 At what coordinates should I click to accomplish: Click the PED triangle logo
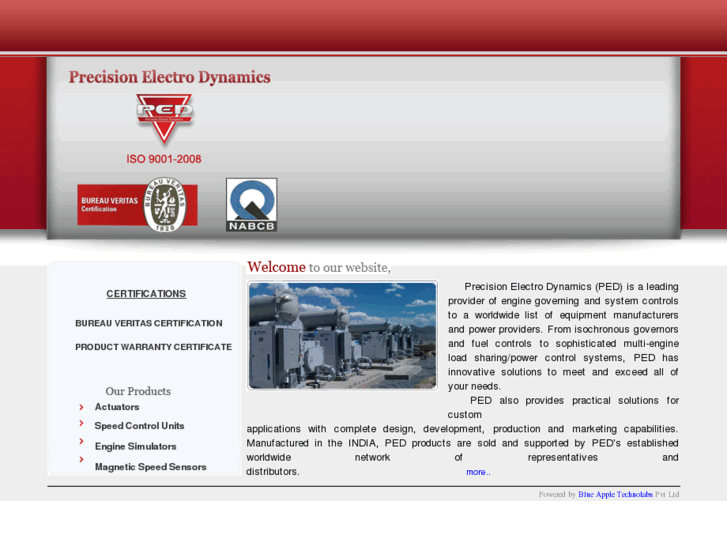pyautogui.click(x=165, y=119)
